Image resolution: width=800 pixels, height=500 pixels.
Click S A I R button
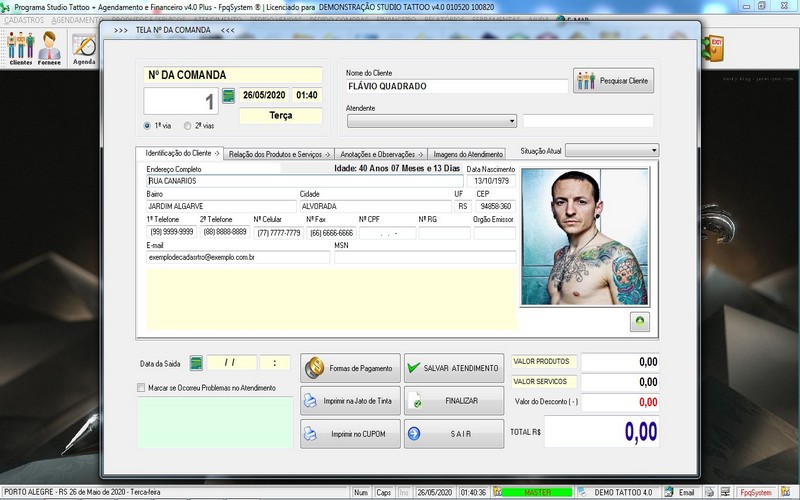(x=454, y=434)
